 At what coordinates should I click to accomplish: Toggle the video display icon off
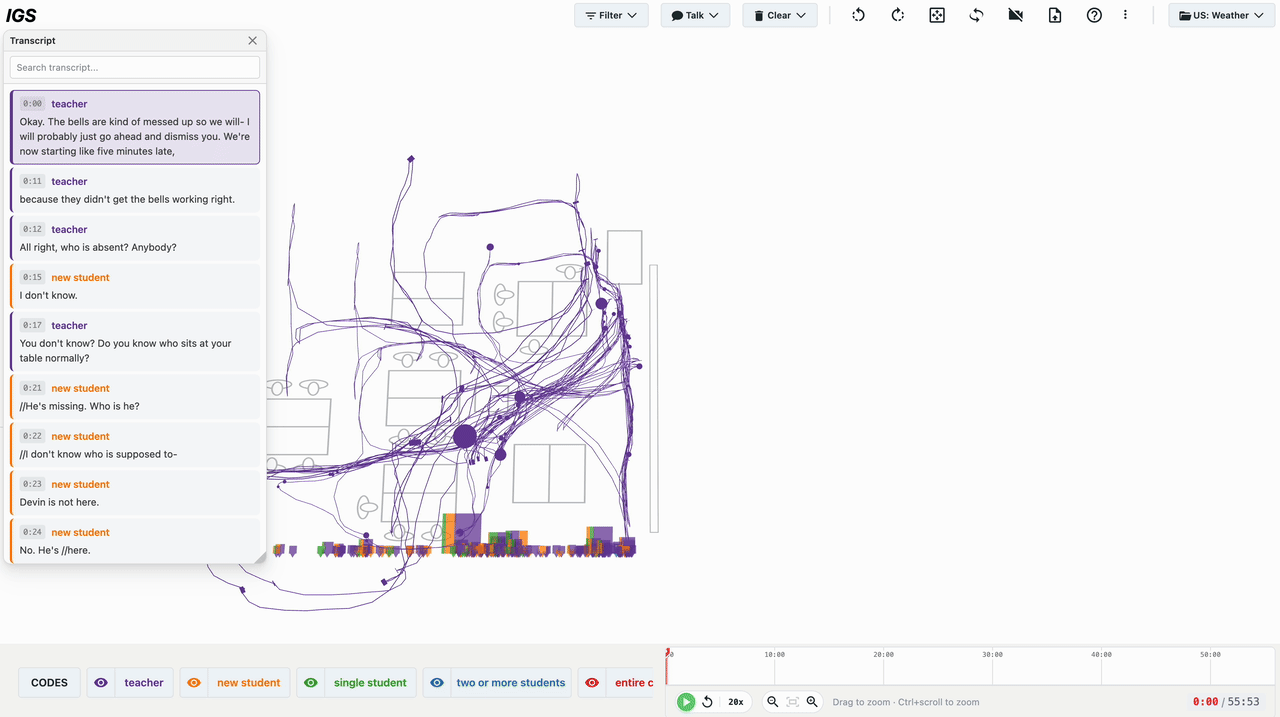1015,15
